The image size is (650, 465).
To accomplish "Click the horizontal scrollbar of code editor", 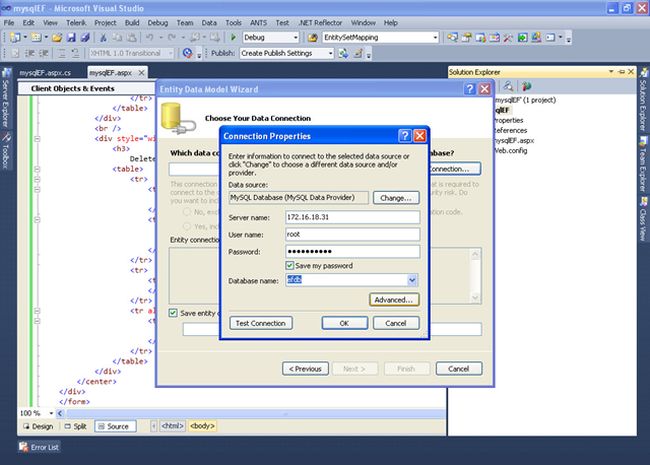I will pos(256,413).
